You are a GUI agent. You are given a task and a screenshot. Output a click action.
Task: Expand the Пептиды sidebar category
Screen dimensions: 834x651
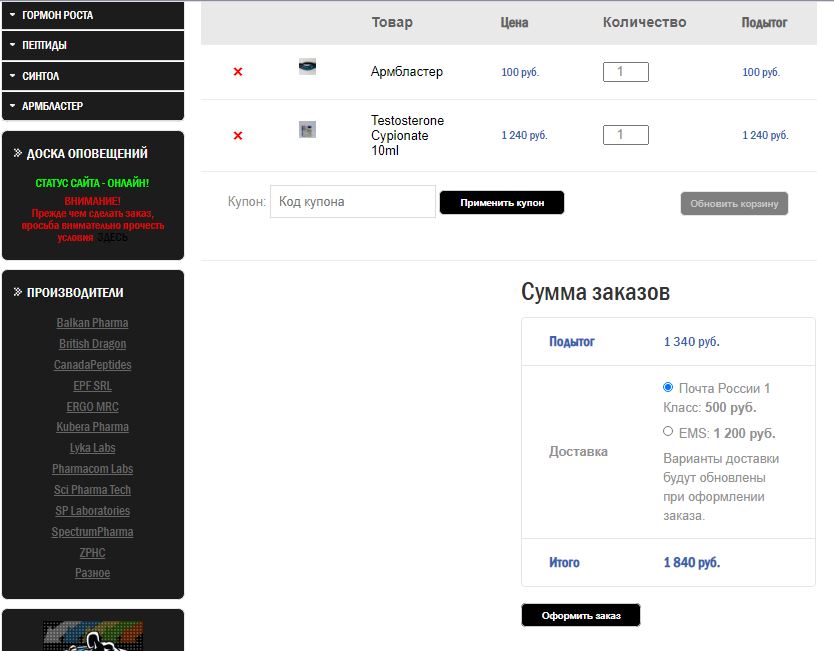tap(93, 45)
